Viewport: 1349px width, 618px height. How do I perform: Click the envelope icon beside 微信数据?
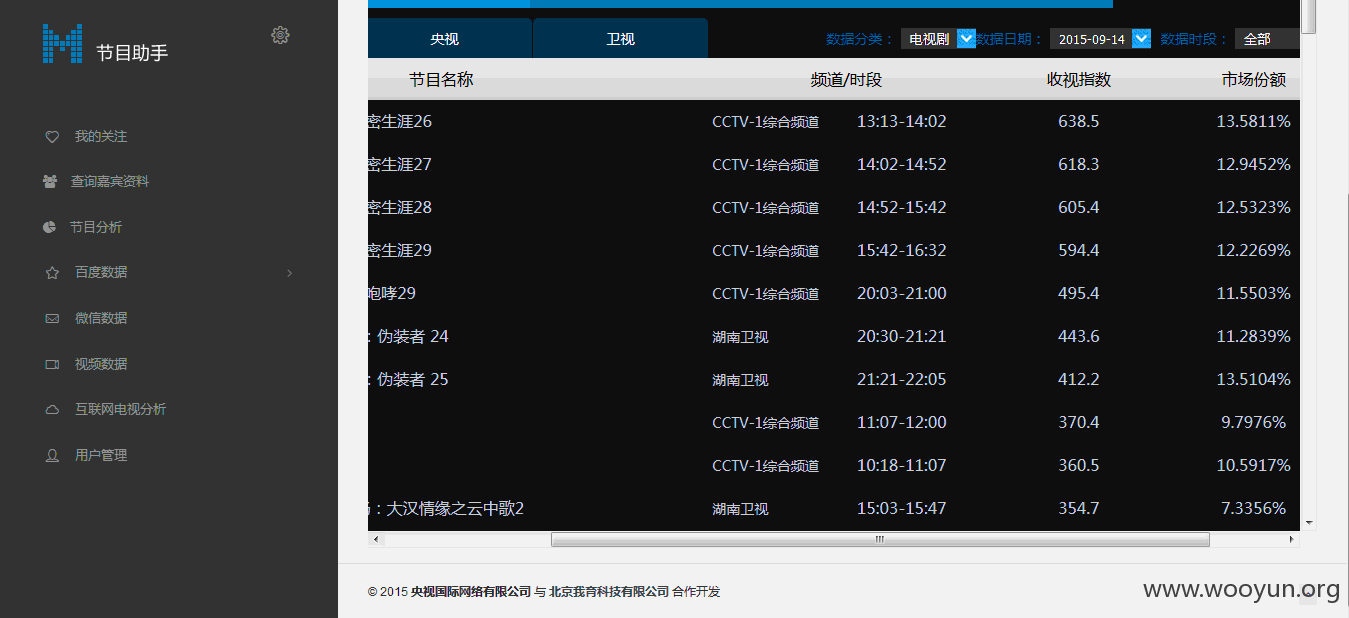(x=52, y=318)
